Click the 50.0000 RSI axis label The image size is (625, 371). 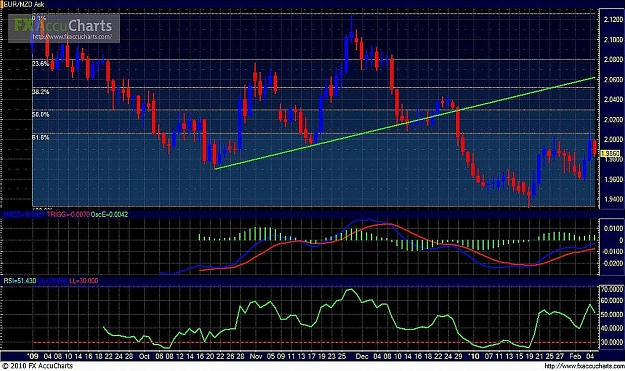(612, 314)
